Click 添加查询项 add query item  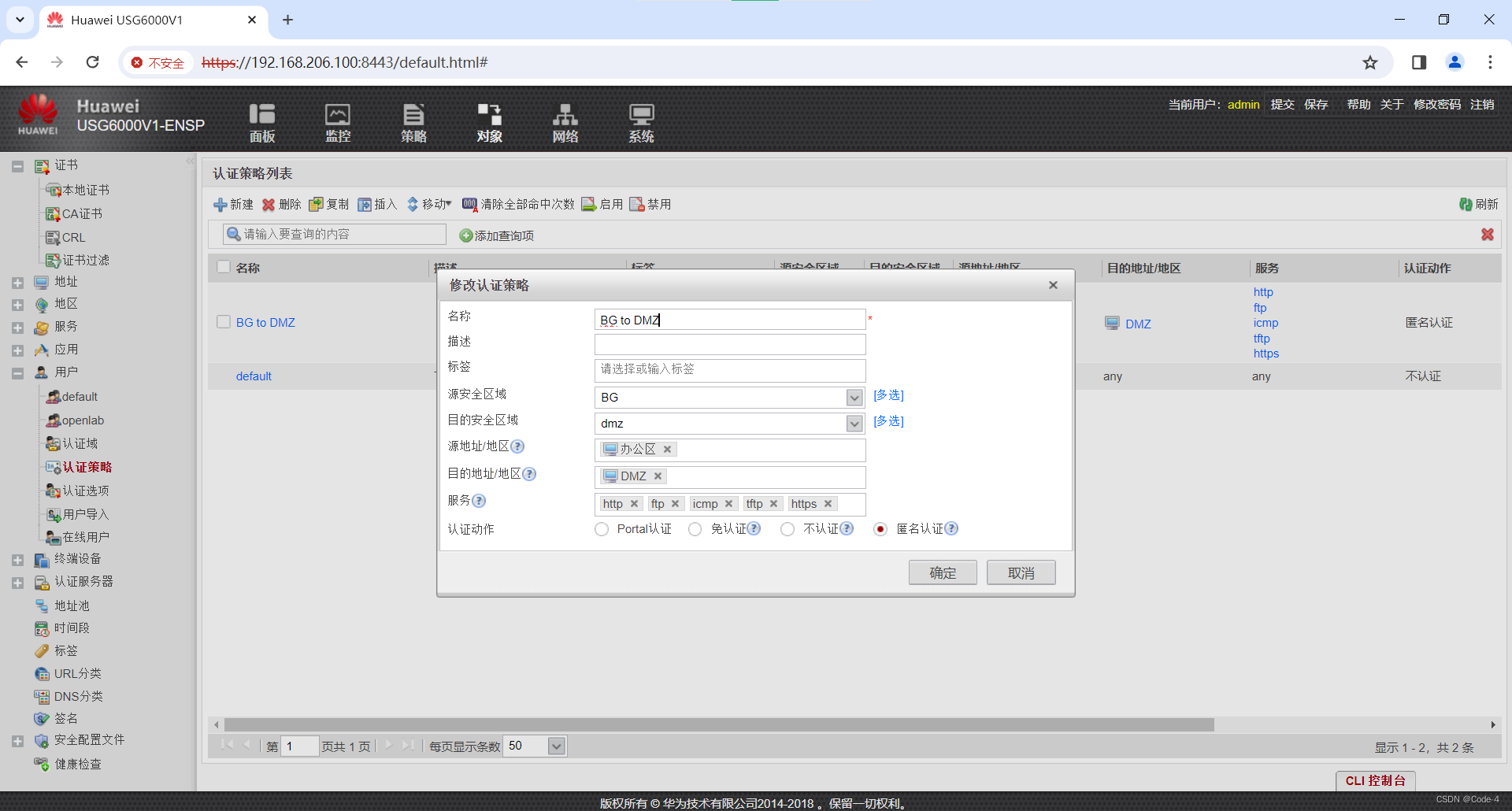(x=496, y=235)
